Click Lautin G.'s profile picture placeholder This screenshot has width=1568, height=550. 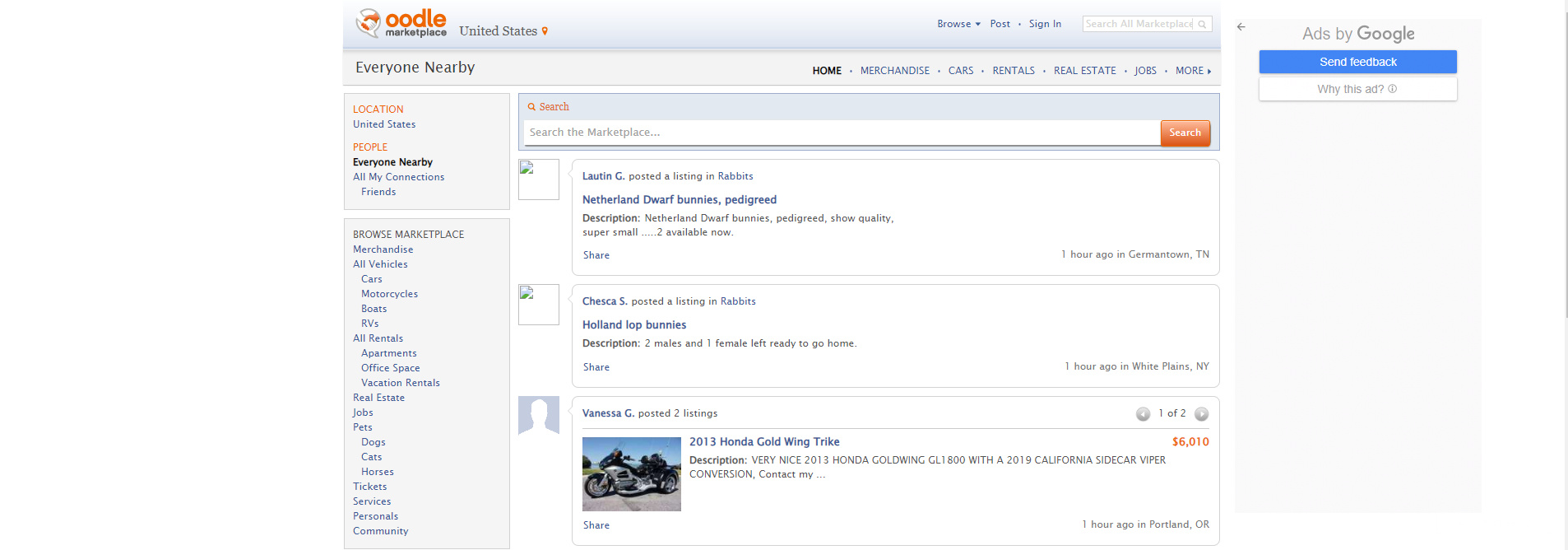tap(539, 179)
